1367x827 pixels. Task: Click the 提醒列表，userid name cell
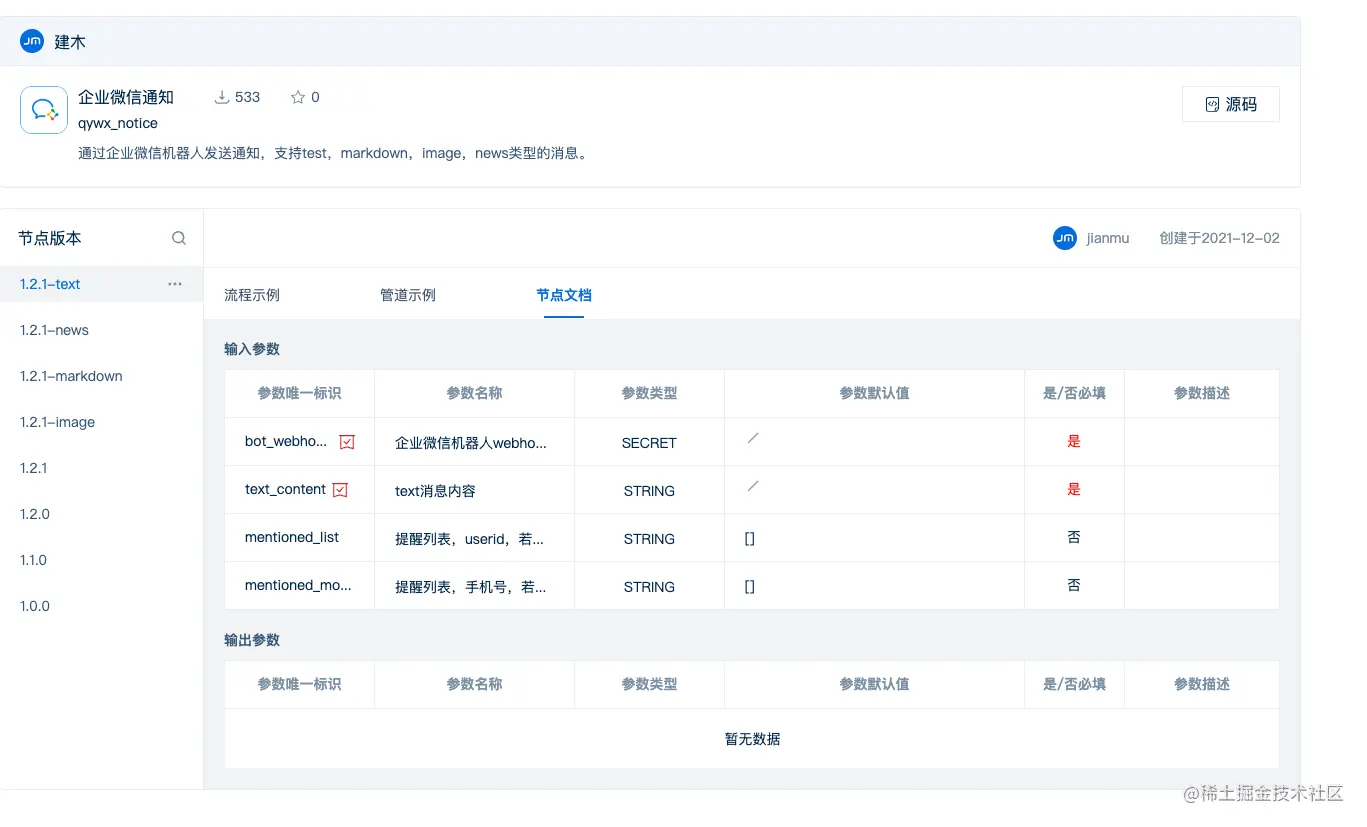(x=474, y=538)
